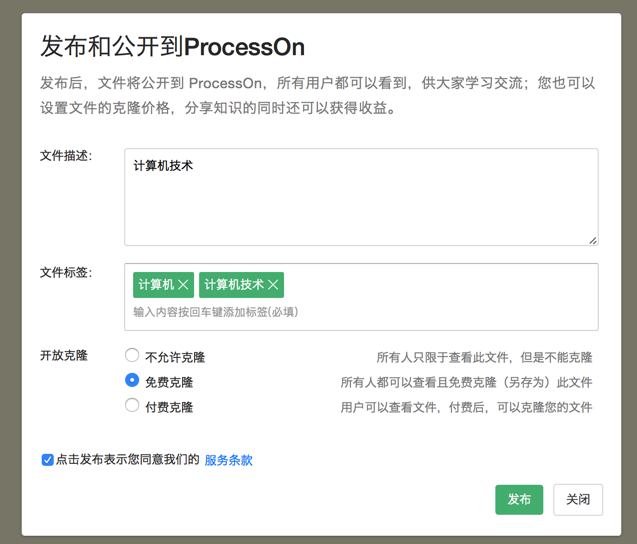
Task: Remove the 计算机技术 tag with its X
Action: click(x=273, y=285)
